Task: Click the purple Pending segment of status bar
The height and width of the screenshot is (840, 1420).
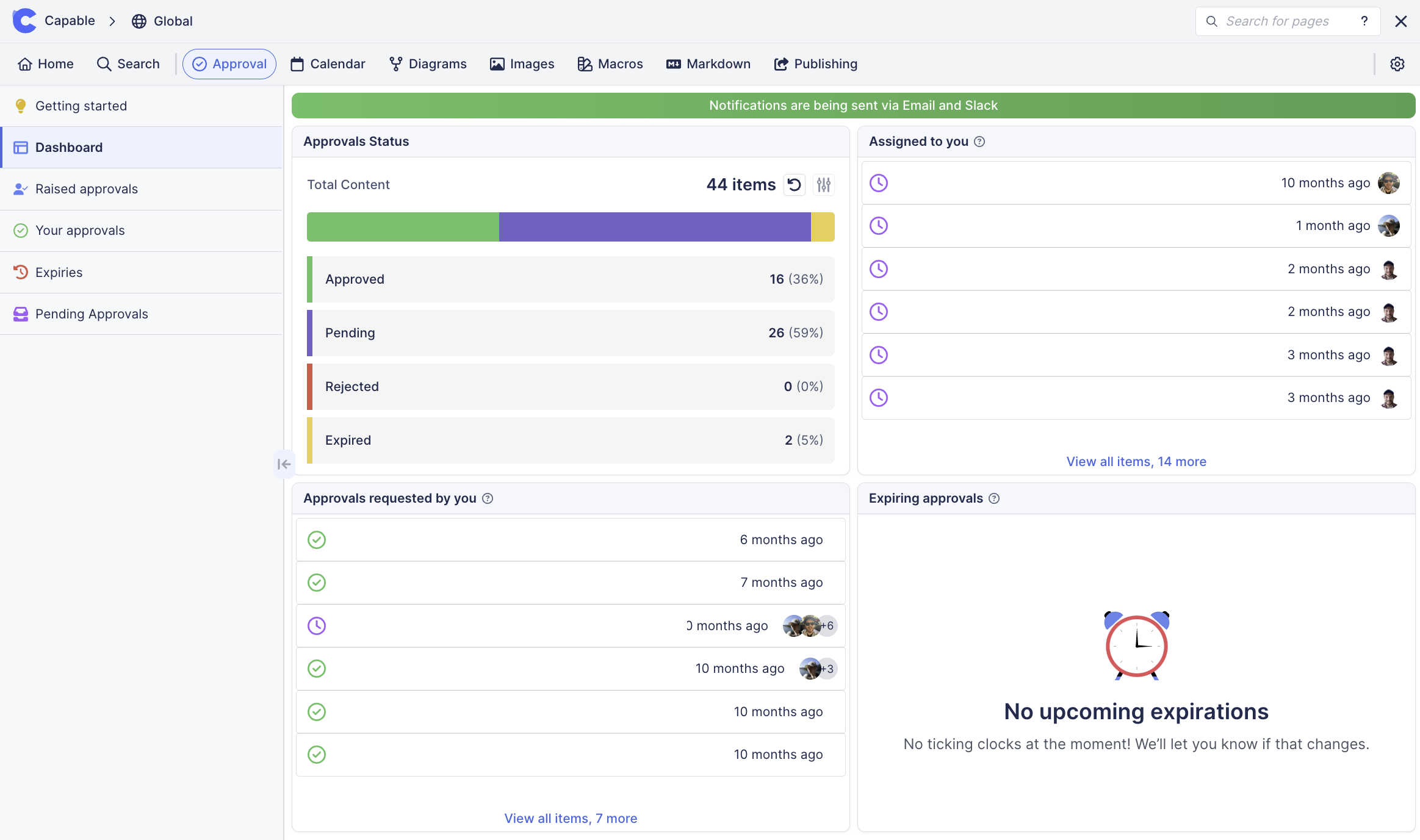Action: pos(654,227)
